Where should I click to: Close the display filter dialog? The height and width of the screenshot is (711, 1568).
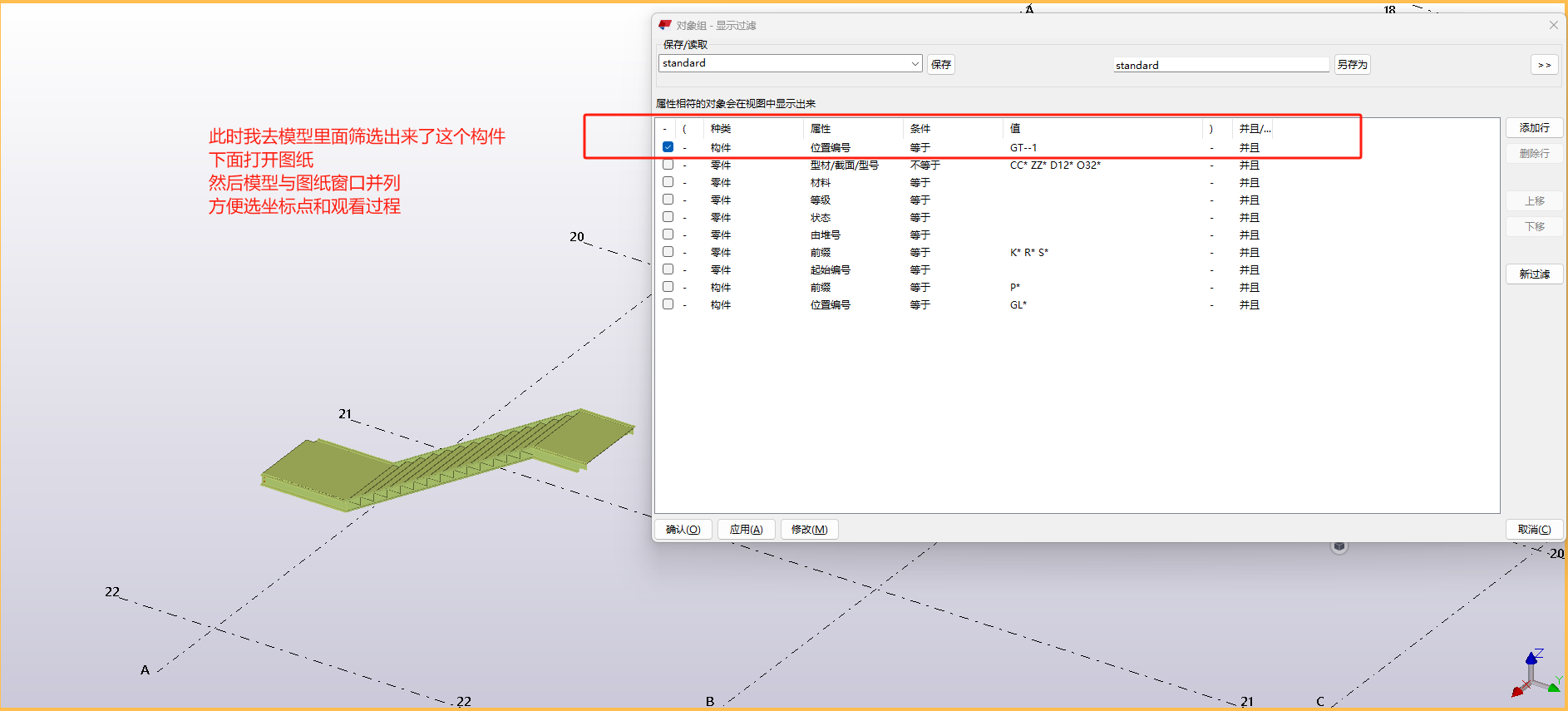coord(1553,25)
